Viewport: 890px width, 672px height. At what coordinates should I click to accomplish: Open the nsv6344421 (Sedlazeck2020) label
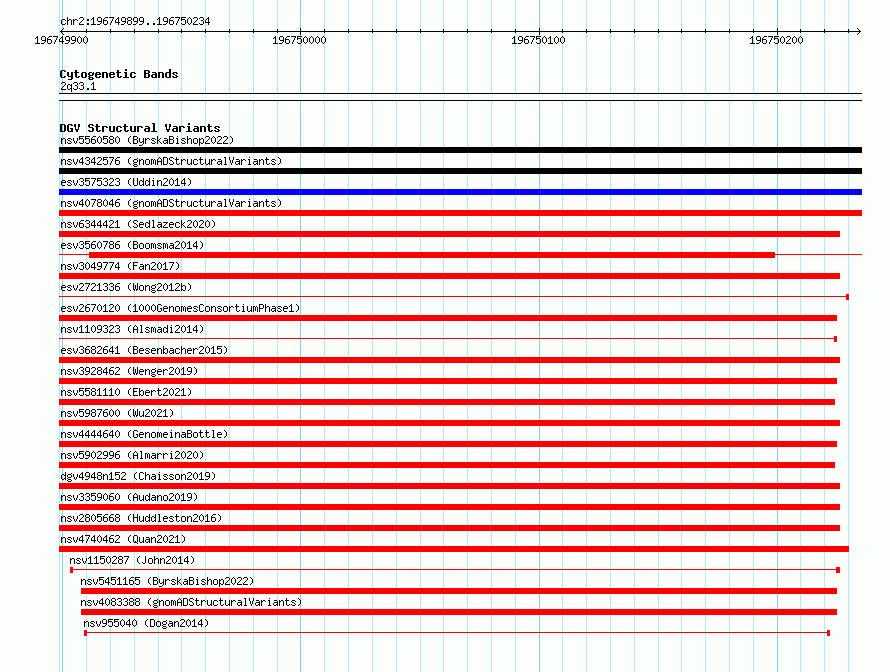pos(138,224)
